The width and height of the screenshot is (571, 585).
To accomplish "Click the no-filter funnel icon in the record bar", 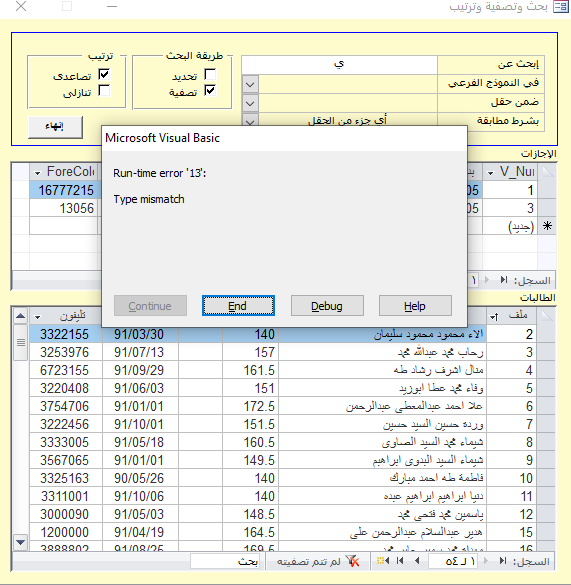I will tap(352, 561).
